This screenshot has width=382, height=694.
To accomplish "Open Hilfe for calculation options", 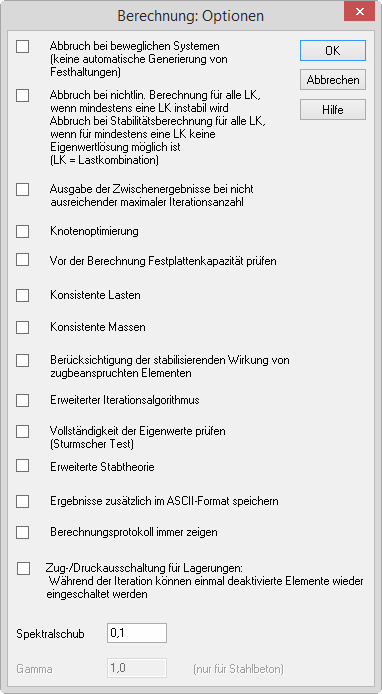I will (x=333, y=110).
